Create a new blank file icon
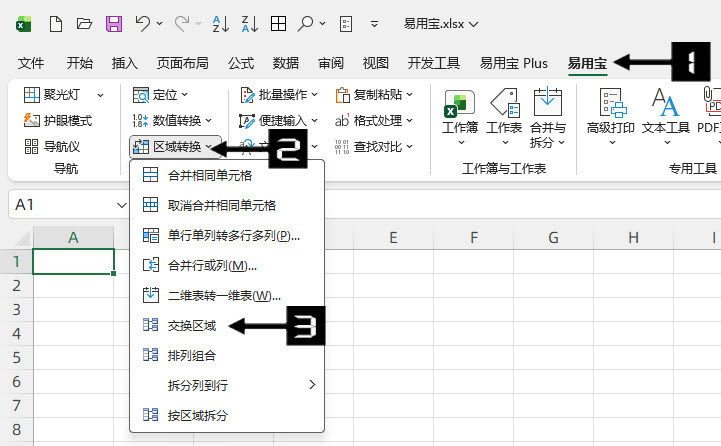 55,23
